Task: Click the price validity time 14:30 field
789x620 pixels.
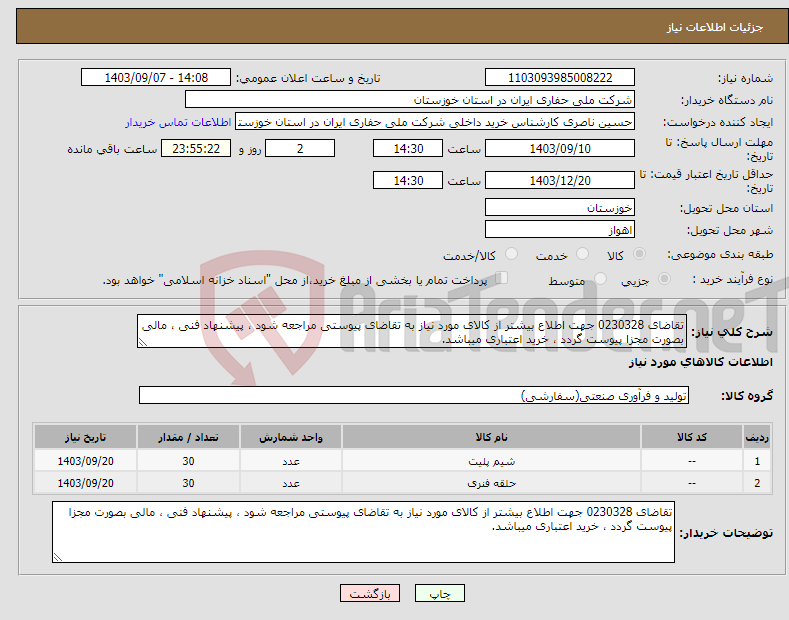Action: click(x=408, y=180)
